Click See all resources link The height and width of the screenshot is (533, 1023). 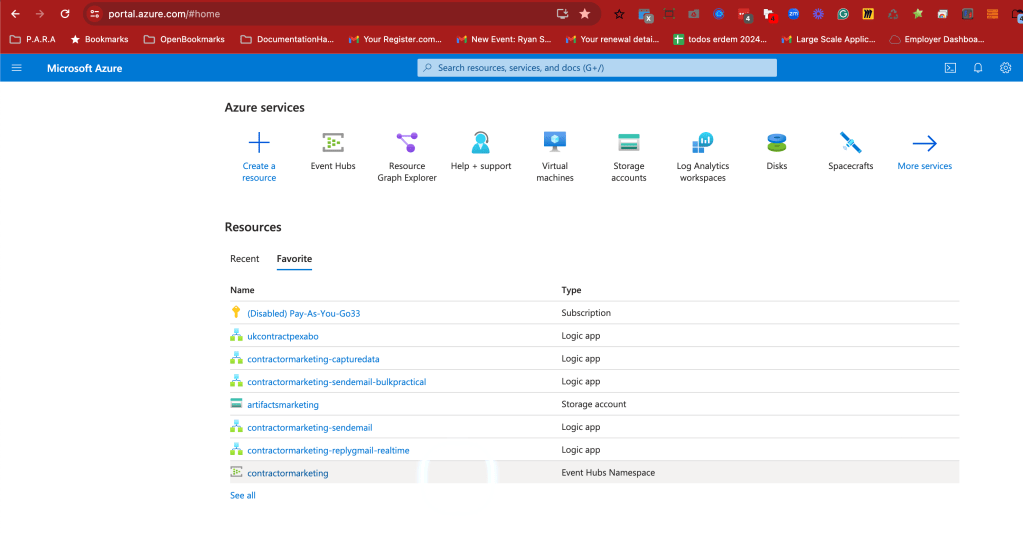(243, 495)
